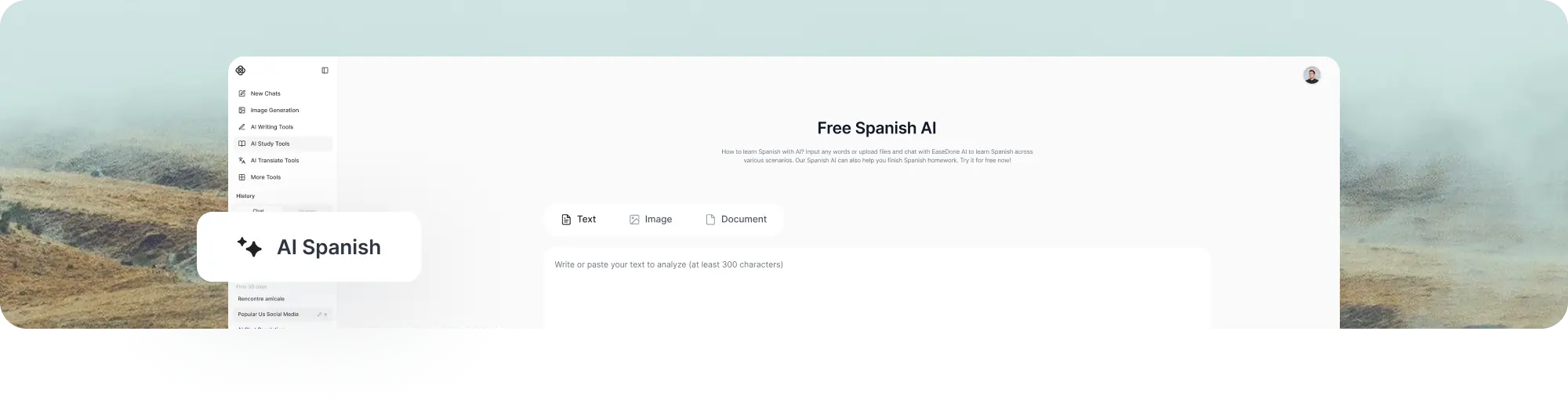Switch to the Text input tab
The width and height of the screenshot is (1568, 415).
(579, 220)
